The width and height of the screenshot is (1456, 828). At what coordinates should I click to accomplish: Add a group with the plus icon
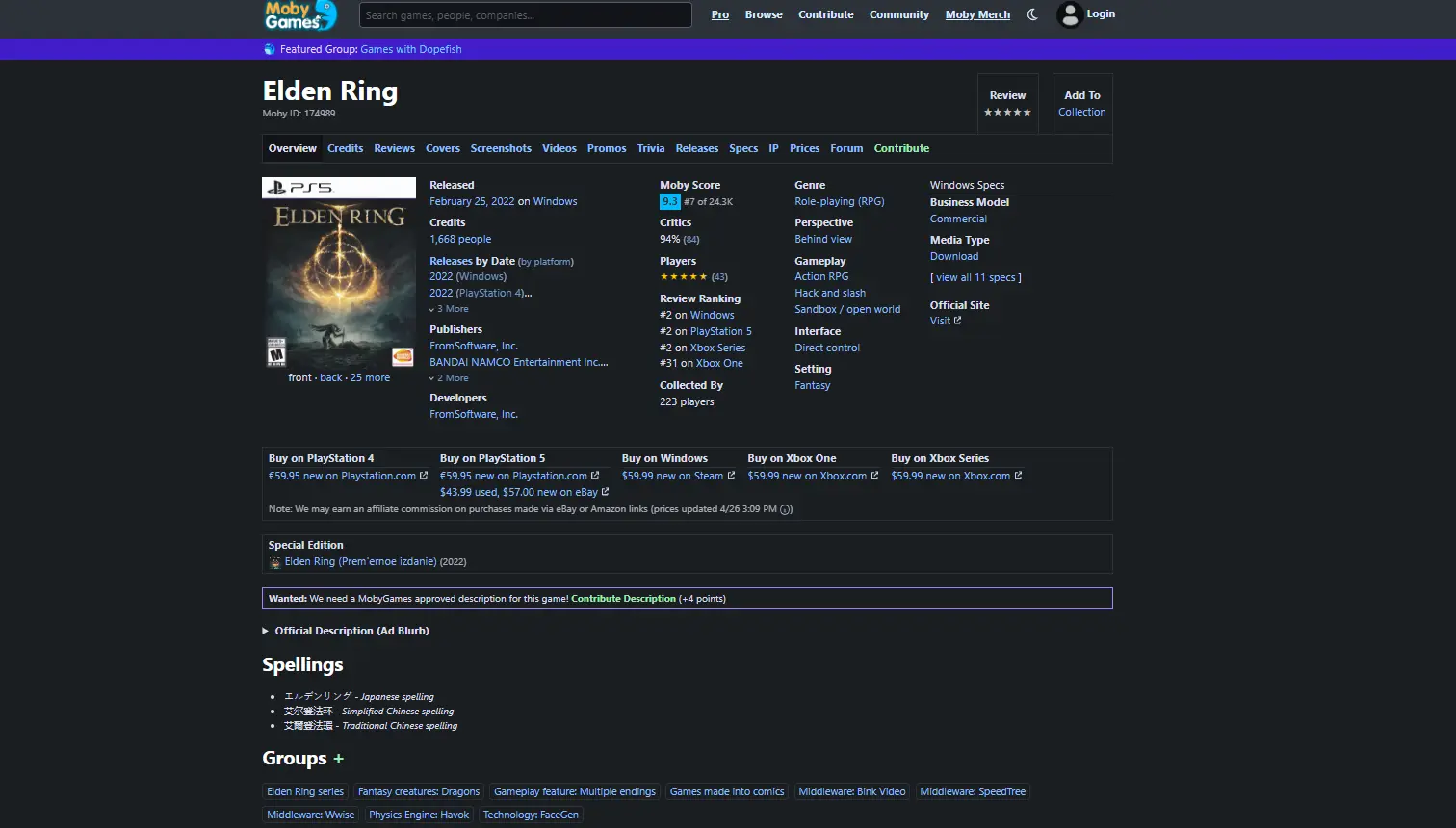tap(338, 759)
